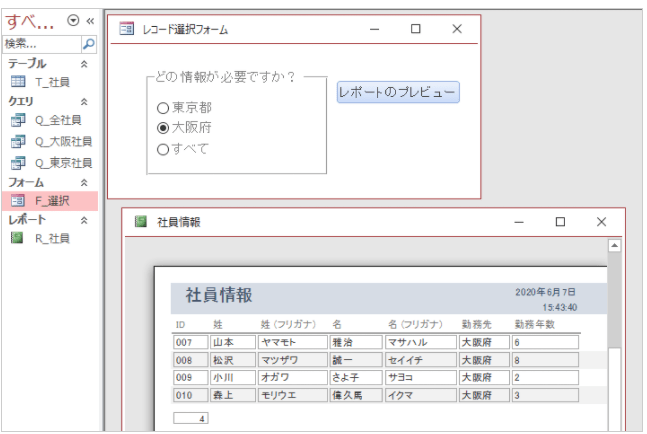Select the Q_大阪社員 query icon

(x=17, y=141)
